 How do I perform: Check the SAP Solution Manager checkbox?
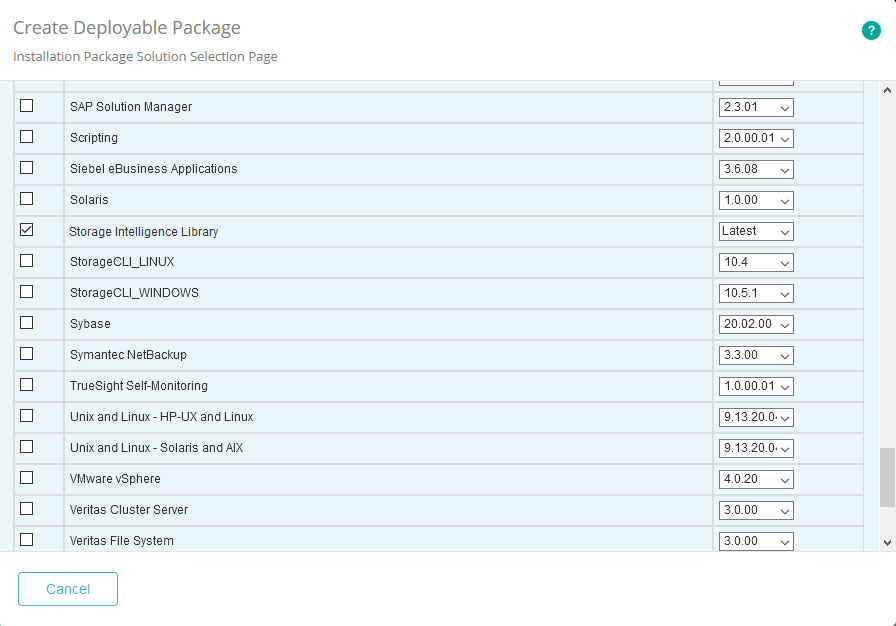tap(27, 105)
